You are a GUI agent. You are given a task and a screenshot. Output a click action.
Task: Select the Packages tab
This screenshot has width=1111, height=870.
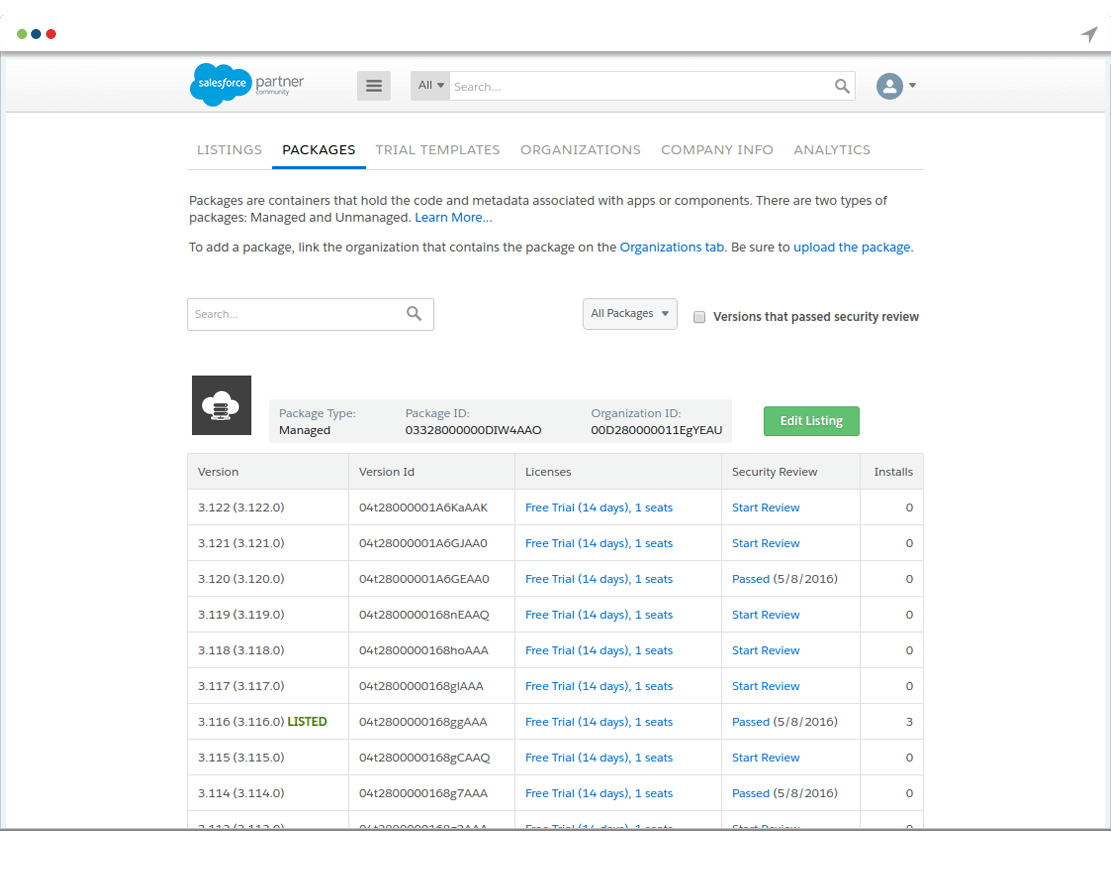click(x=319, y=149)
